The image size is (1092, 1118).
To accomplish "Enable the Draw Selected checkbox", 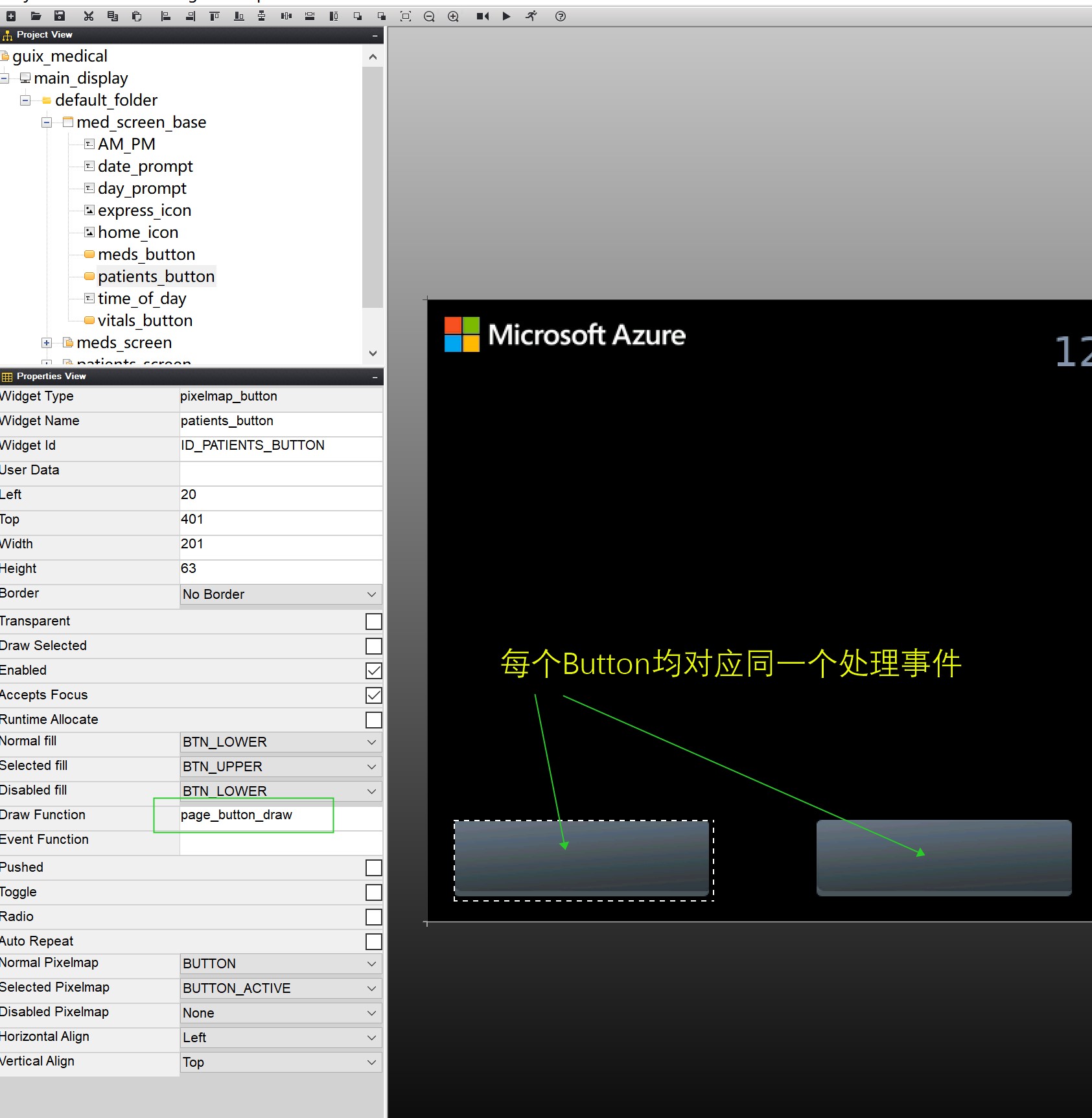I will tap(374, 646).
